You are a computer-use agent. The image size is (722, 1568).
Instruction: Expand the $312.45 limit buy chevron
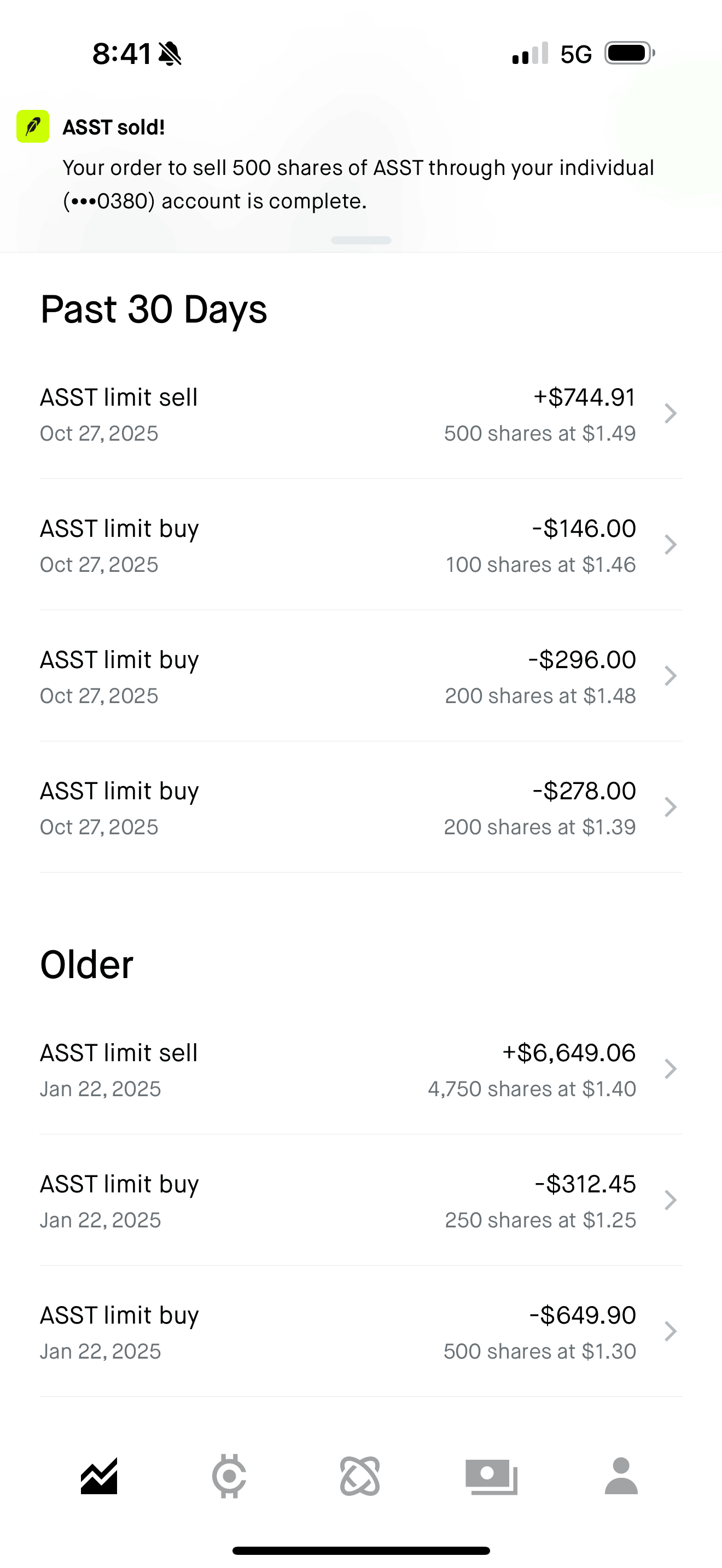click(x=670, y=1201)
